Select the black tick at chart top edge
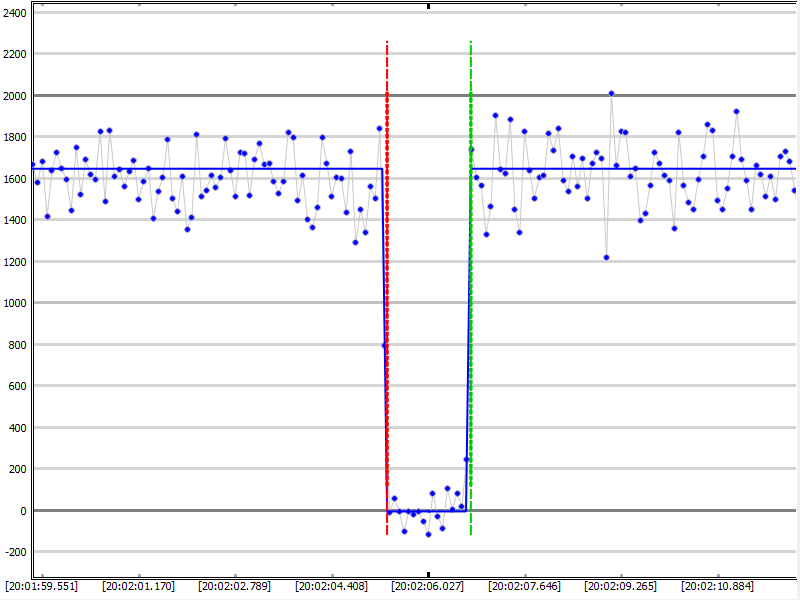 click(428, 6)
